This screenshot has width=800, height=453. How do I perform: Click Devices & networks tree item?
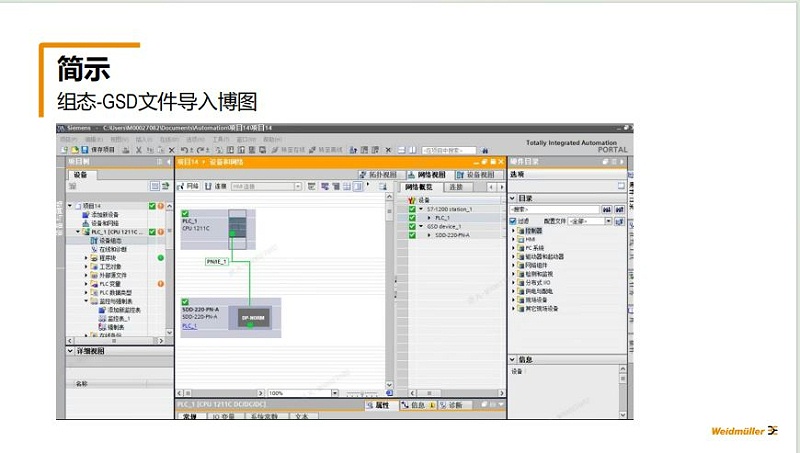[101, 223]
